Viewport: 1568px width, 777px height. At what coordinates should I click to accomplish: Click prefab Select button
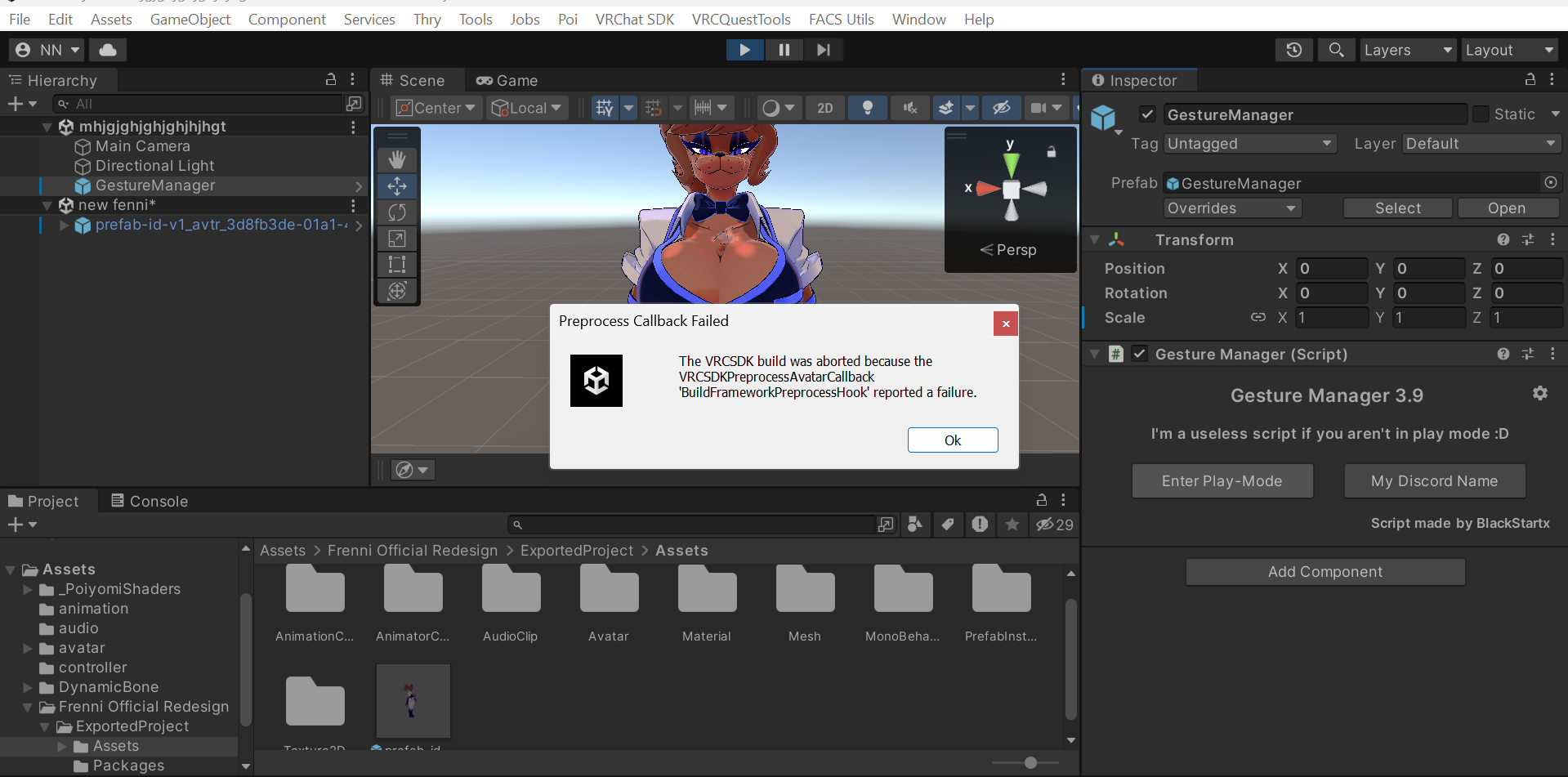click(x=1398, y=208)
